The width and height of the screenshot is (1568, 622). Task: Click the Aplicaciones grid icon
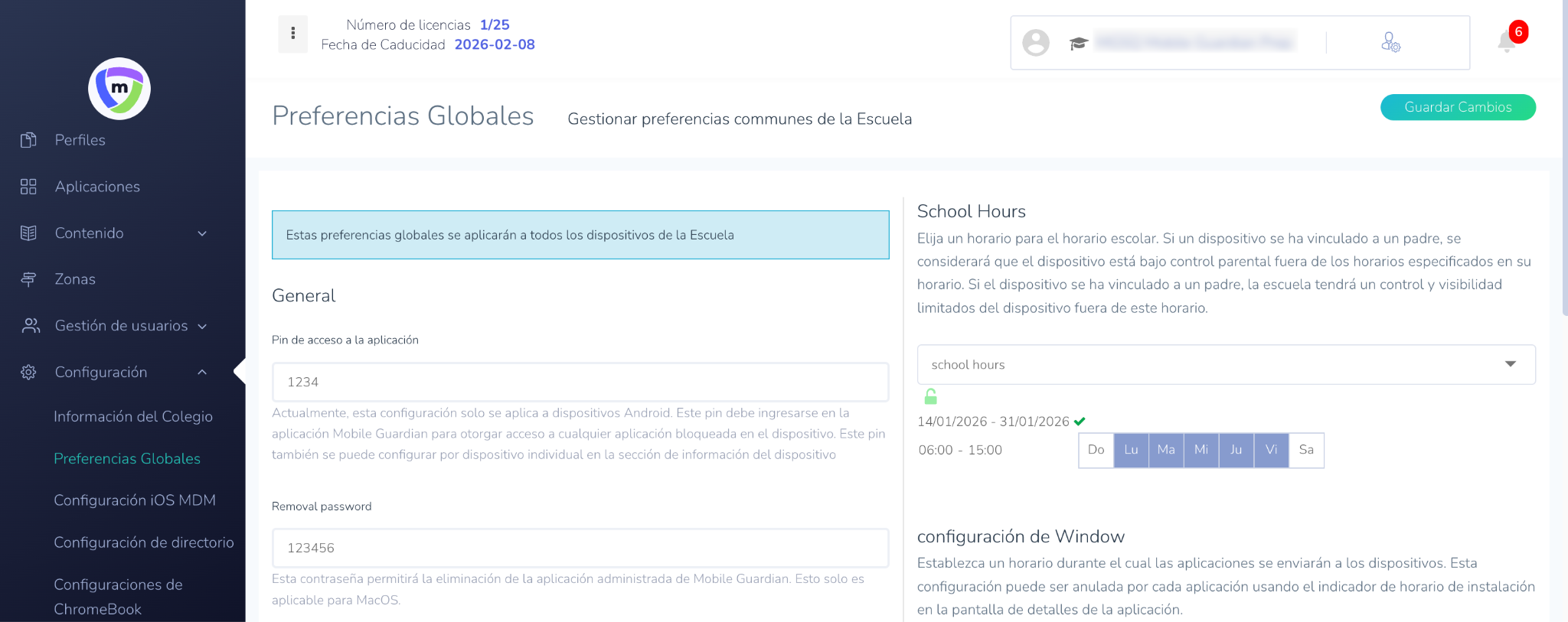click(28, 187)
